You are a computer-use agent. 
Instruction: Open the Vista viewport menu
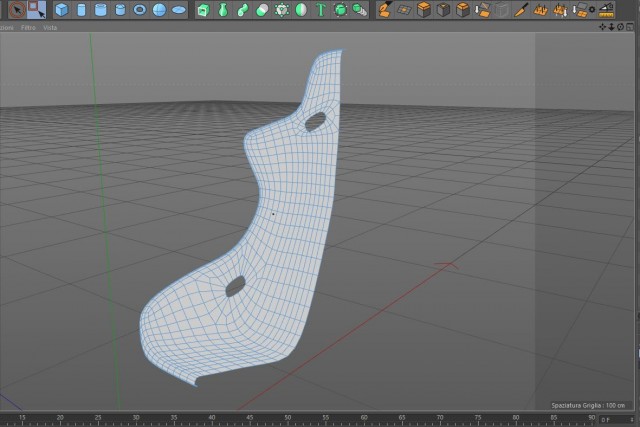(50, 28)
